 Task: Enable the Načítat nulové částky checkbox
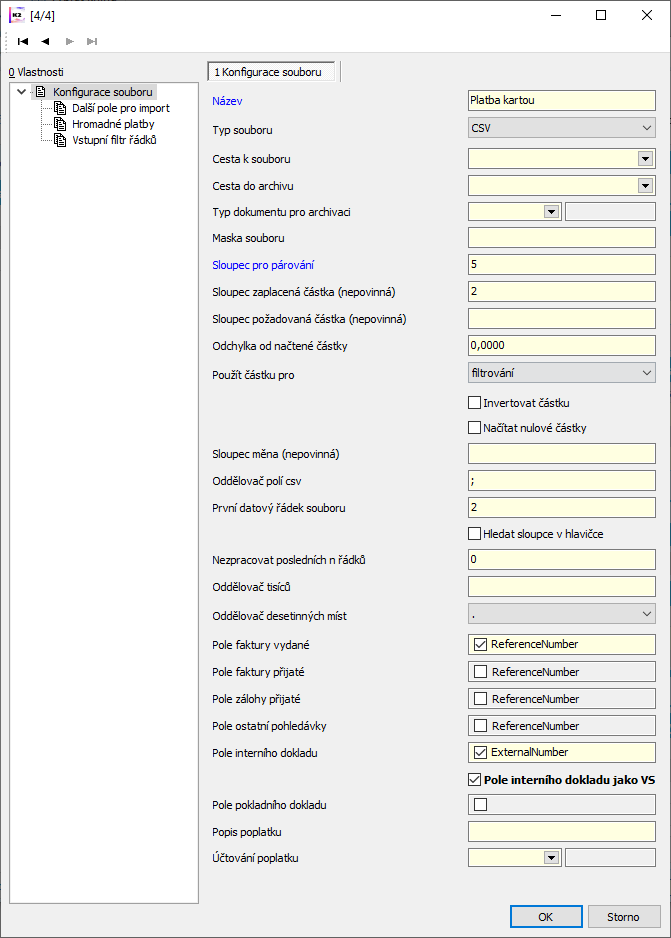474,428
